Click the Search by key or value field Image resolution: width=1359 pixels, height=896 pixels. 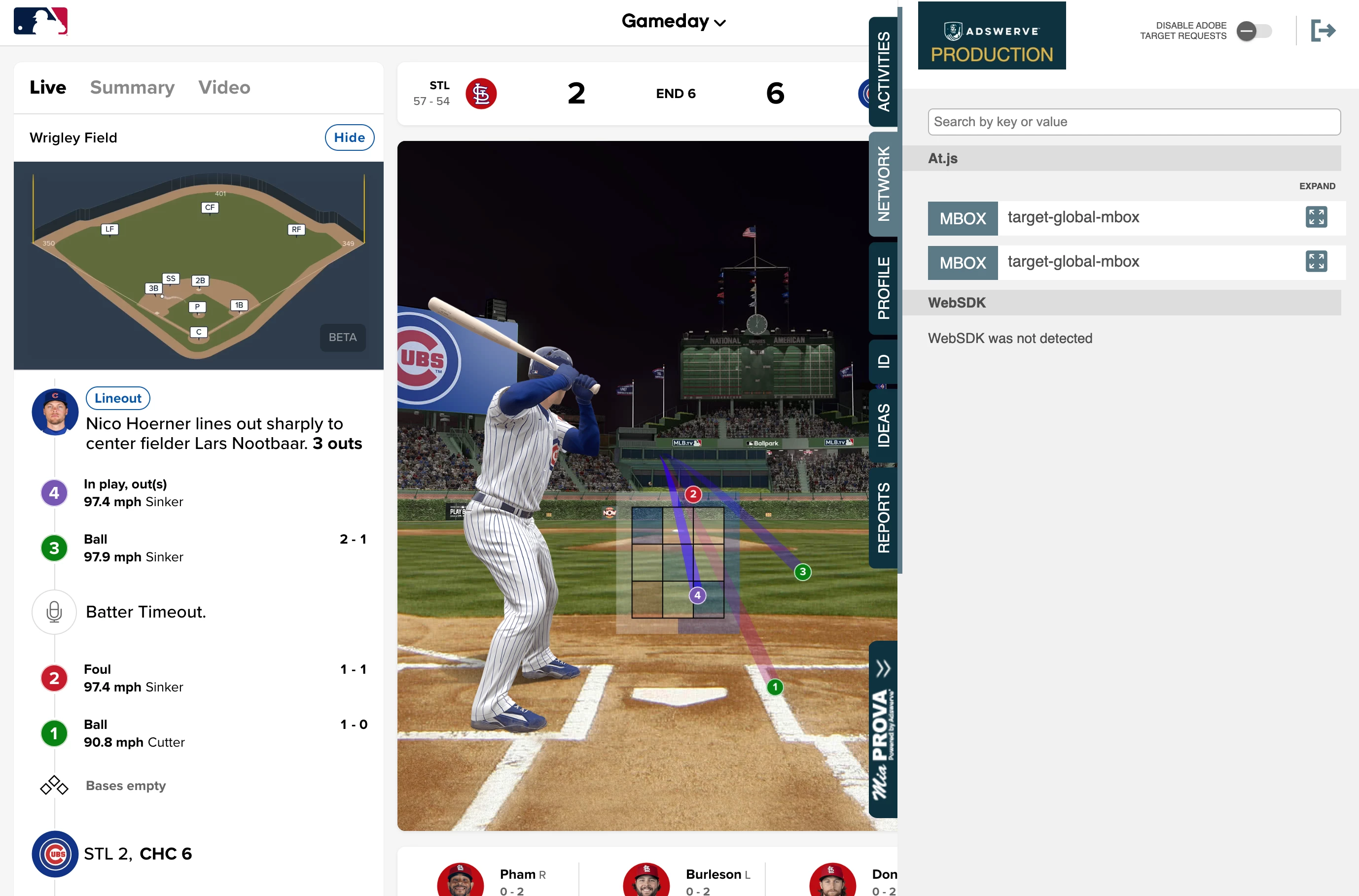(1133, 122)
